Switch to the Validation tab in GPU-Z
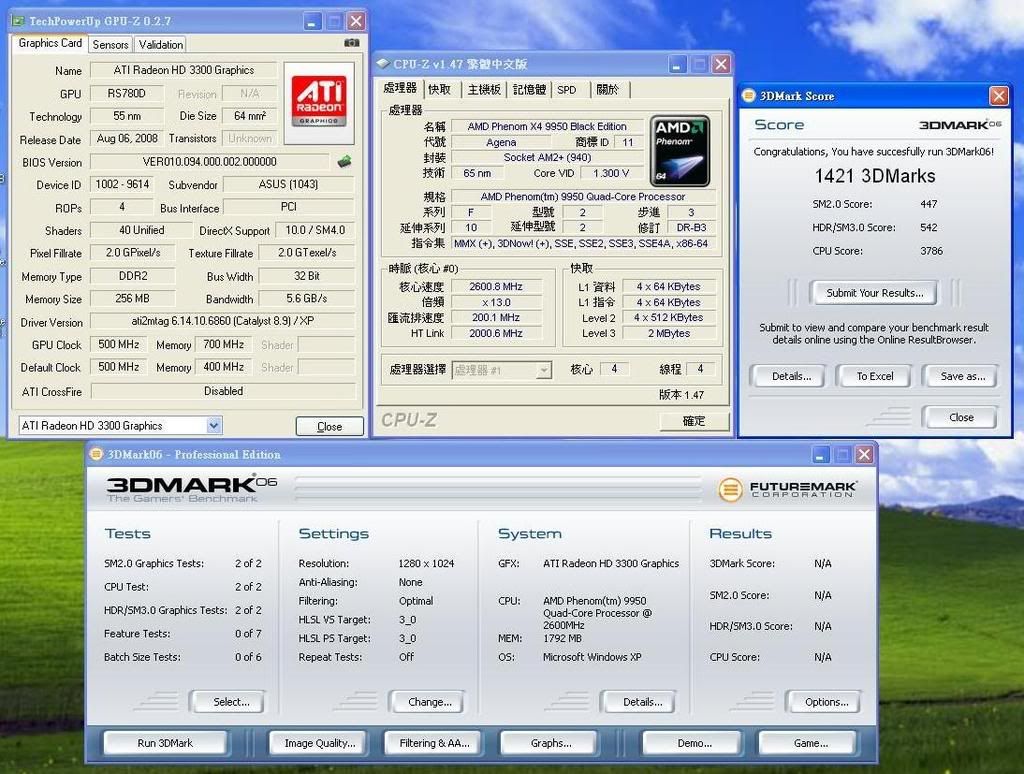 tap(161, 44)
